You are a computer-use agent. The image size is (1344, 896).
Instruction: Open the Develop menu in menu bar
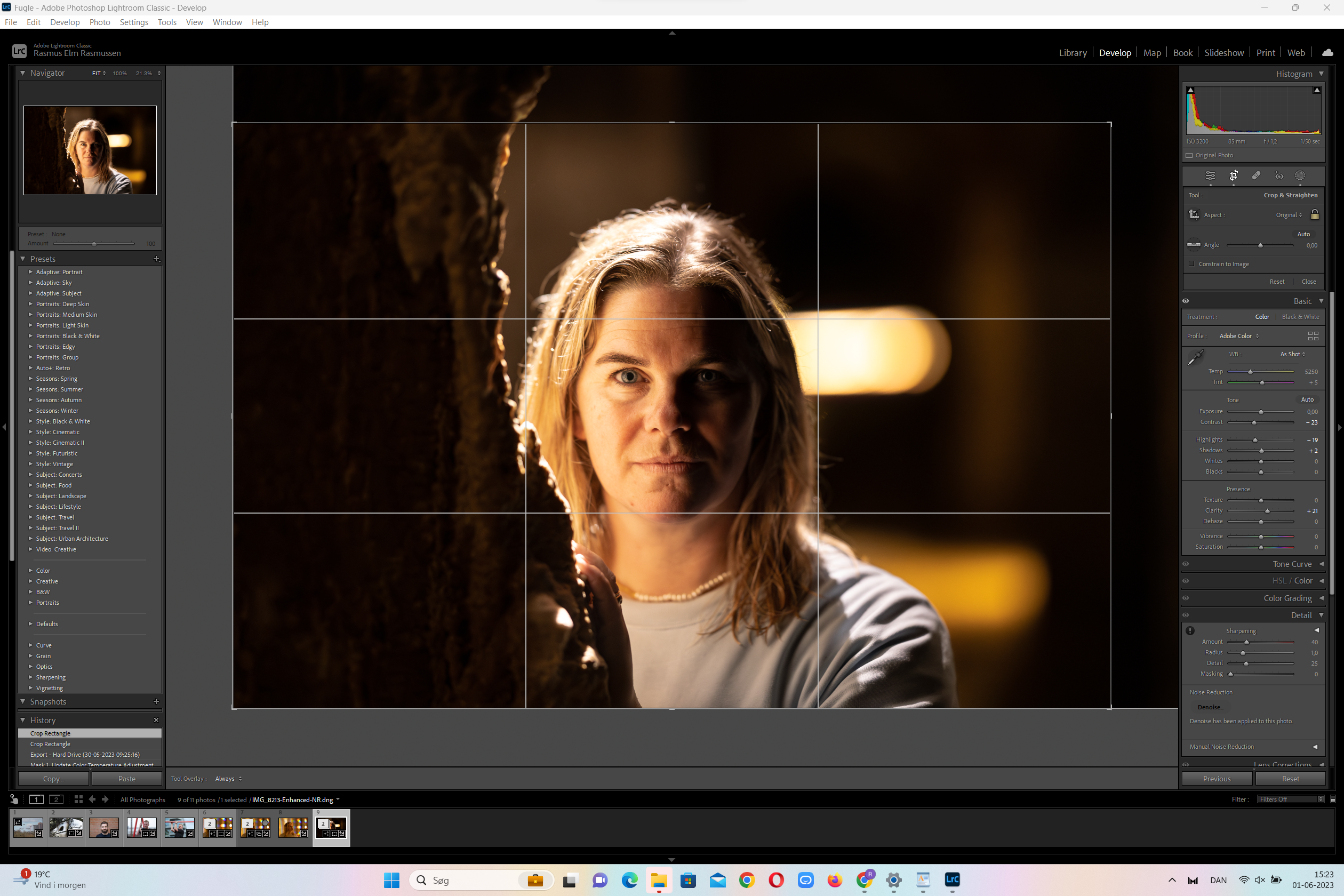(65, 22)
